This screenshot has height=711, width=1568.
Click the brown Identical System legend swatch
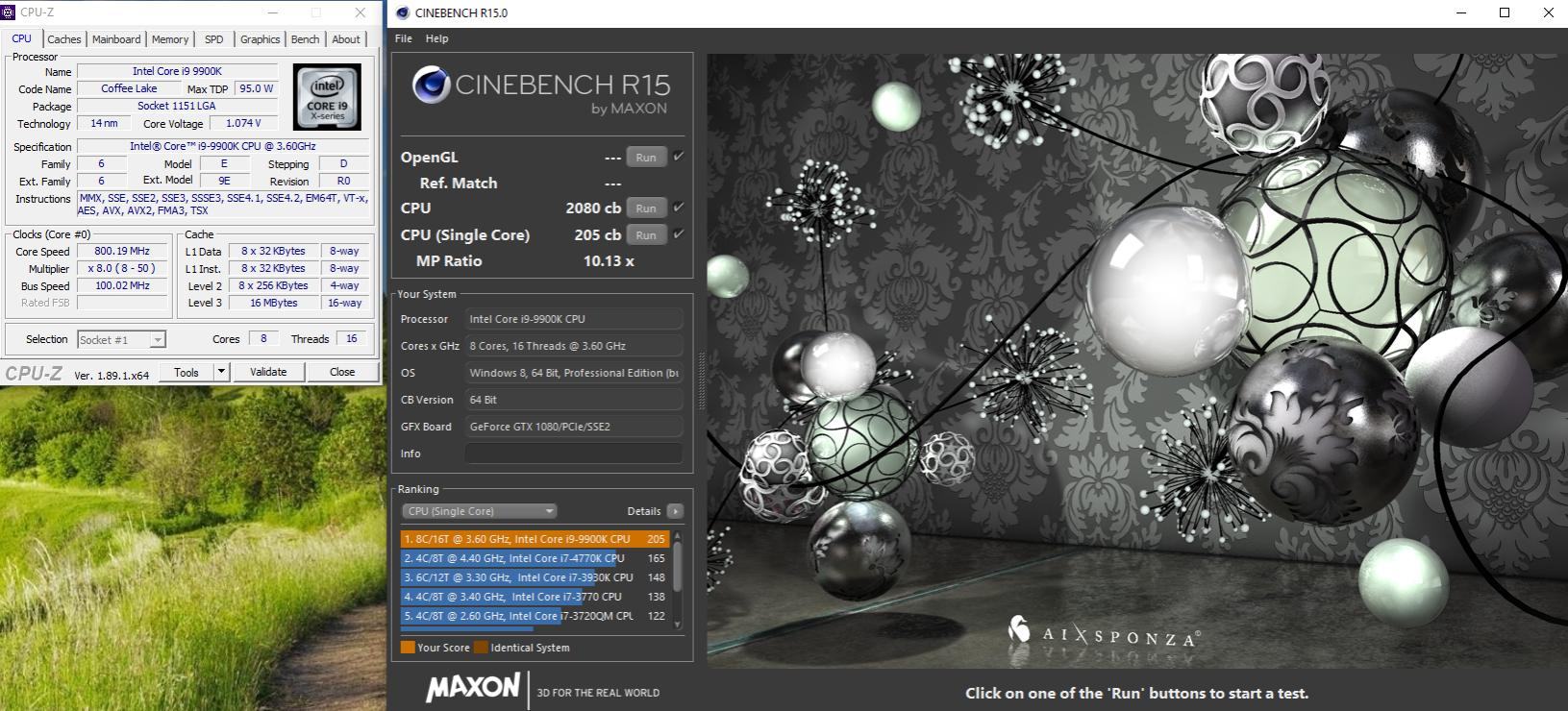(481, 648)
